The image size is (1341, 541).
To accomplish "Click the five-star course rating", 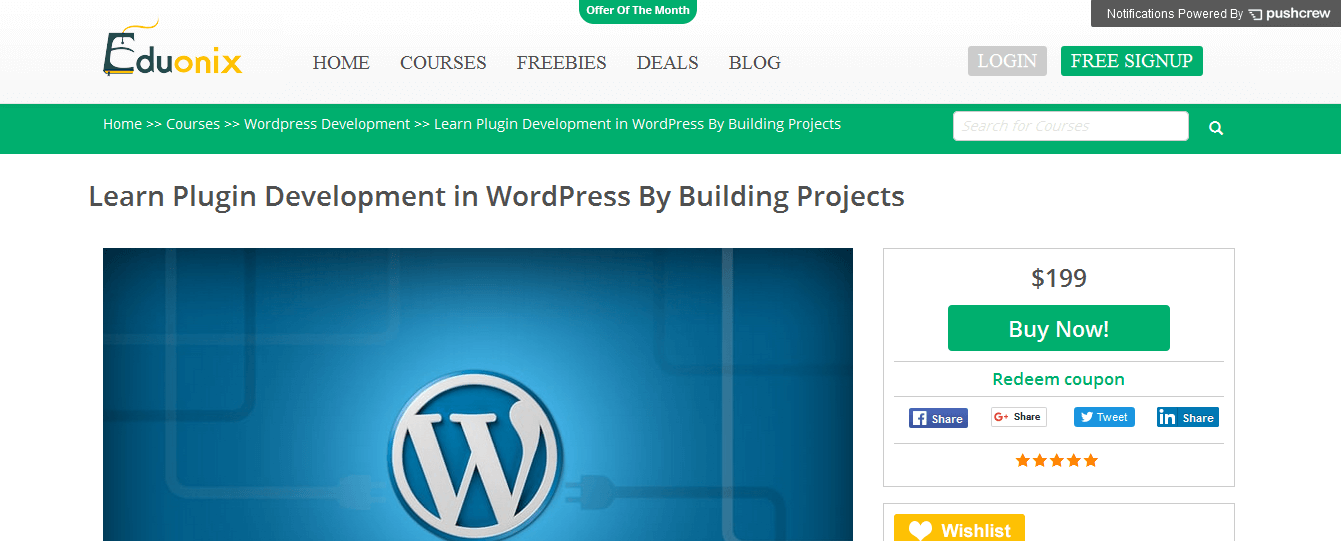I will 1057,460.
